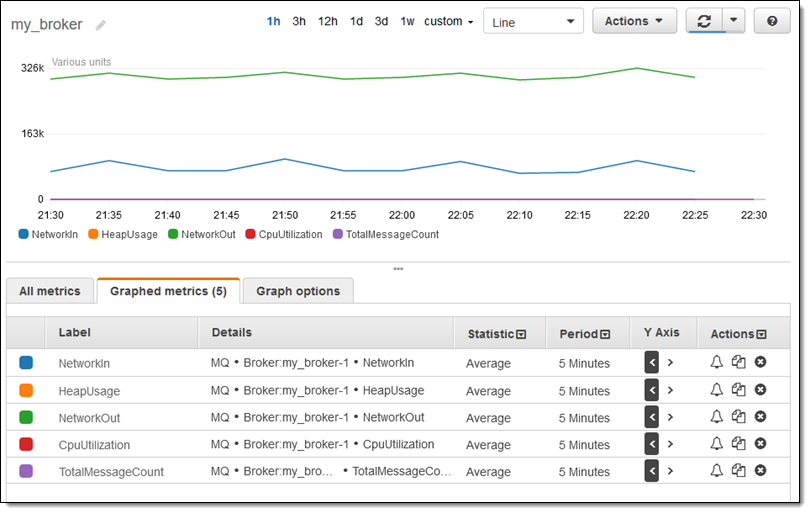Screen dimensions: 810x513
Task: Click the NetworkIn legend entry under graph
Action: (48, 234)
